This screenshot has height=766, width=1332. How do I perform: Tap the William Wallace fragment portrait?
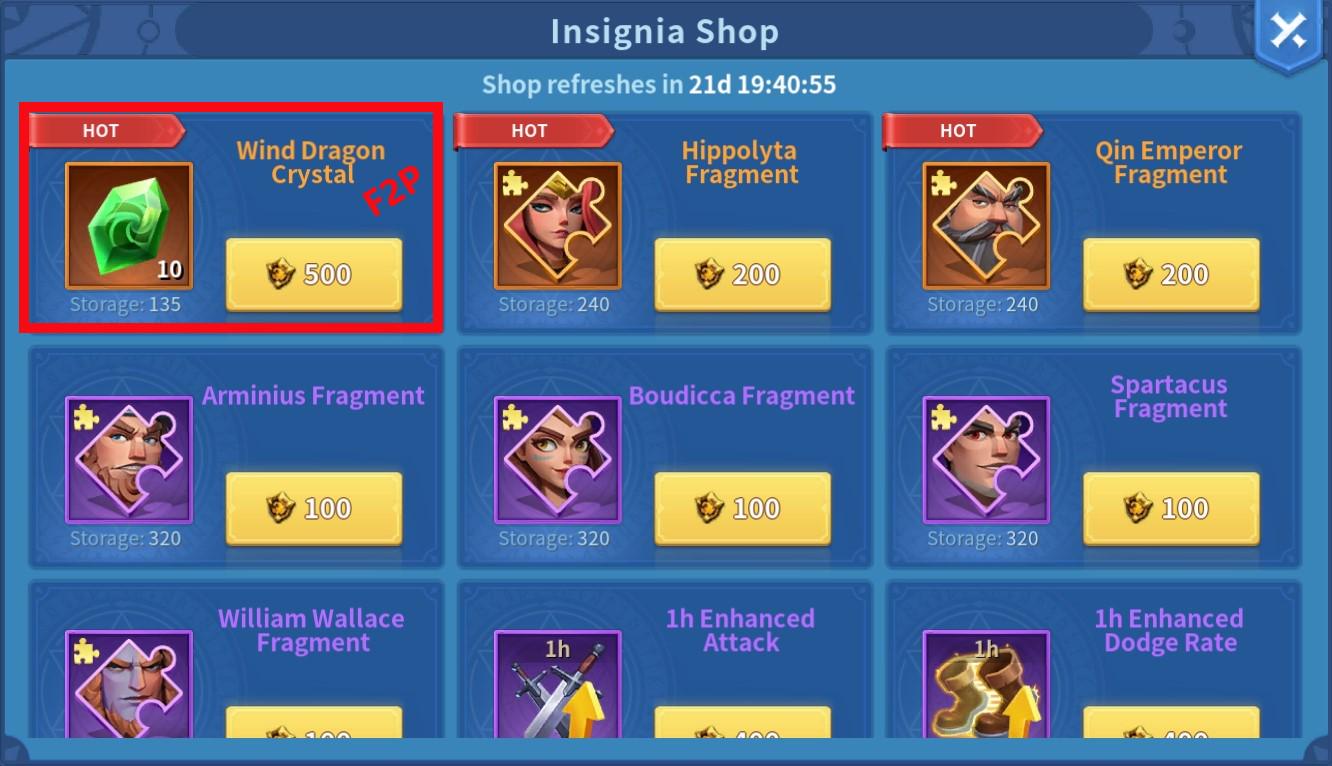click(x=129, y=684)
